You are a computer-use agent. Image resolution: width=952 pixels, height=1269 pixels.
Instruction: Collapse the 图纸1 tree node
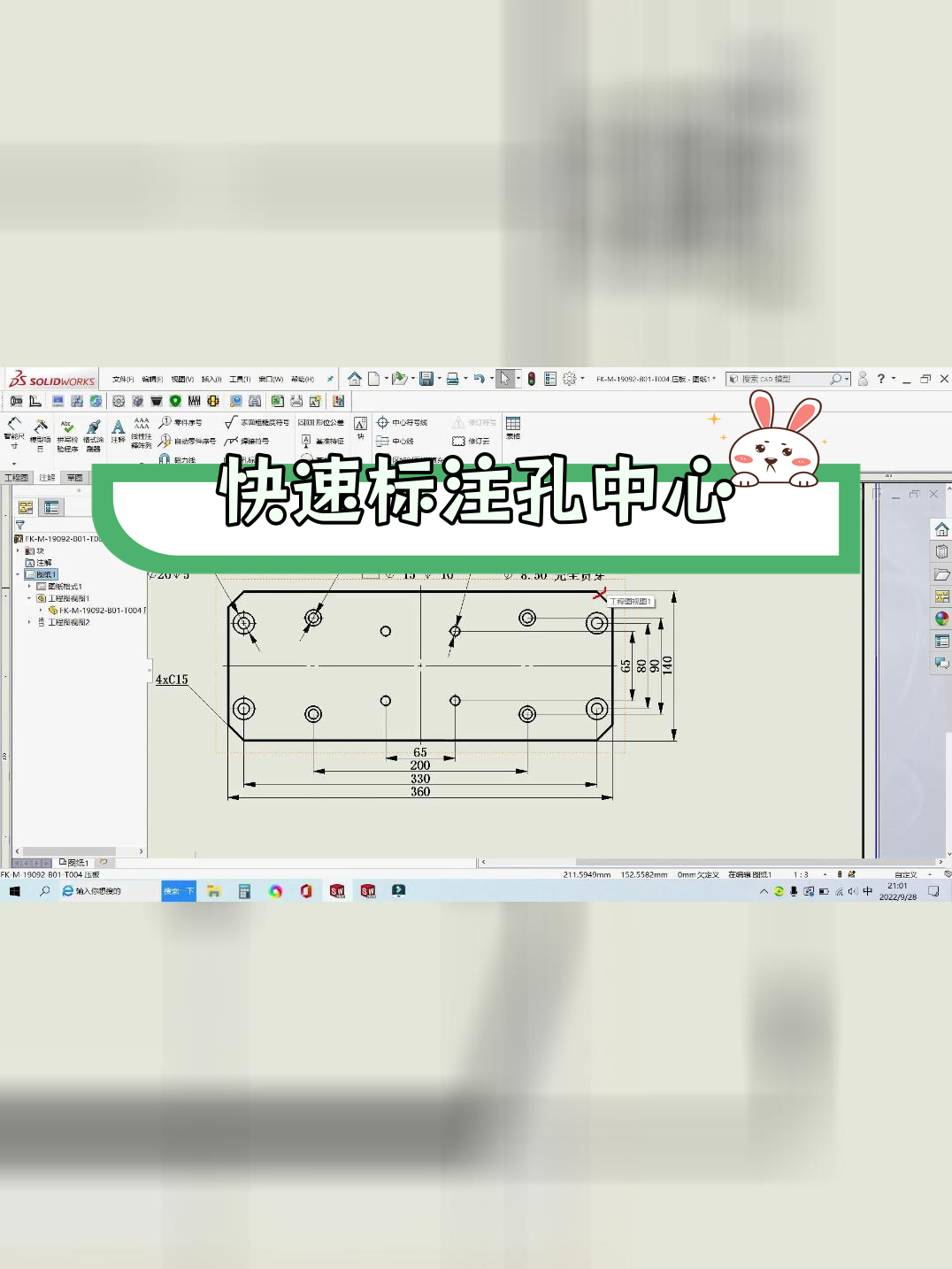point(18,574)
